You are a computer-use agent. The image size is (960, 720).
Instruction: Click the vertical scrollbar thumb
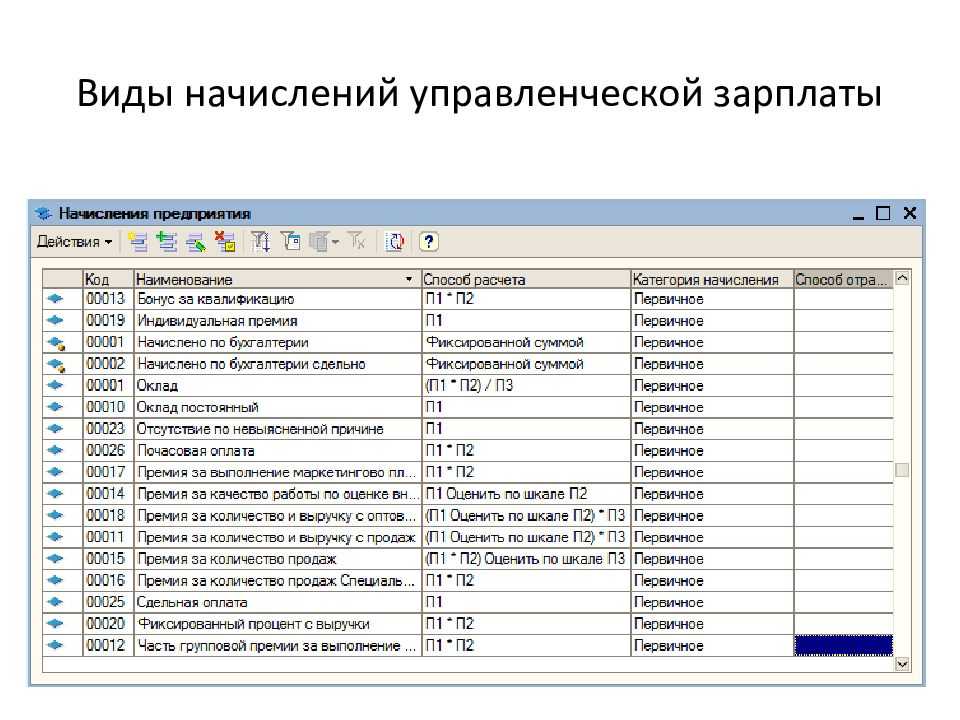click(x=902, y=470)
